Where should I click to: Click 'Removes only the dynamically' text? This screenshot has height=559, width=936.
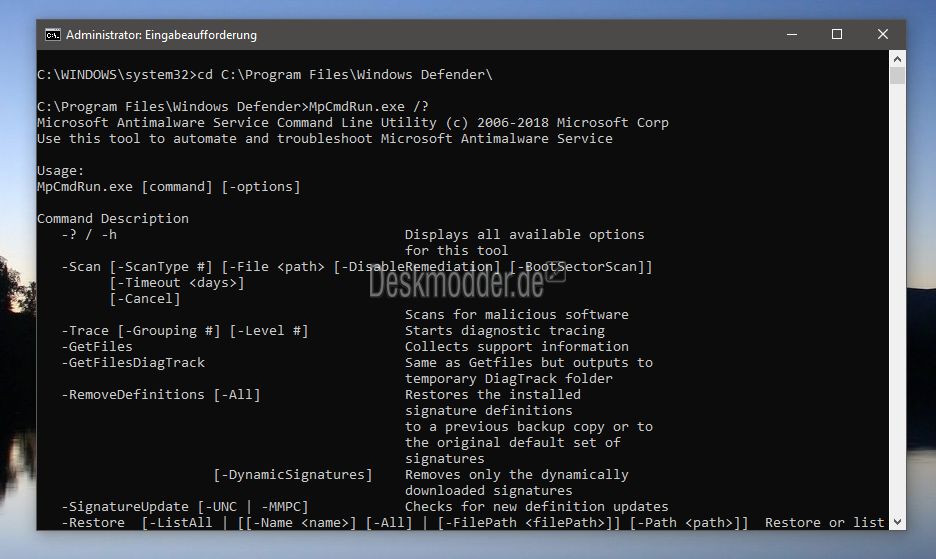(517, 475)
